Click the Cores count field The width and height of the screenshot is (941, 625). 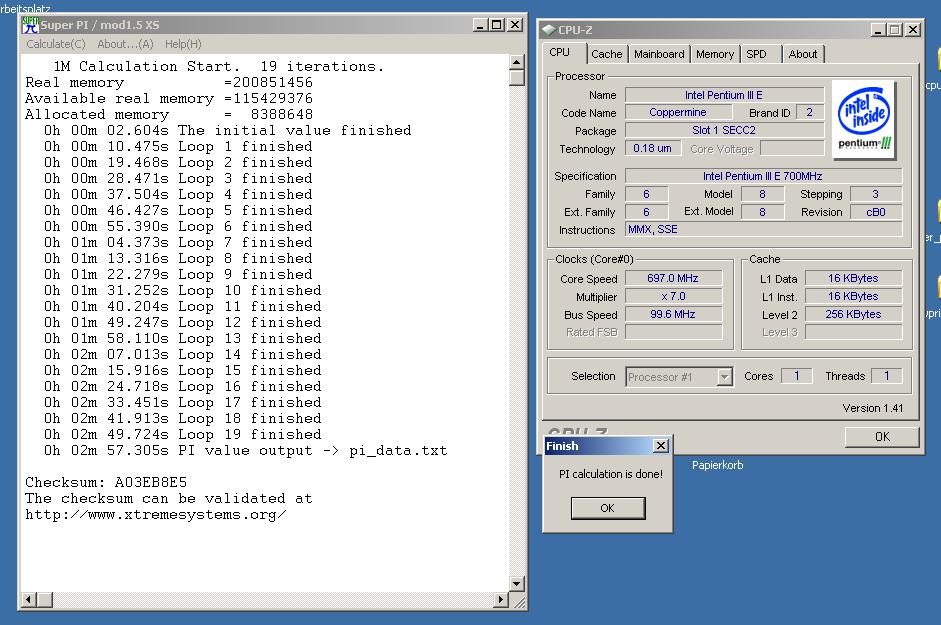pos(796,376)
